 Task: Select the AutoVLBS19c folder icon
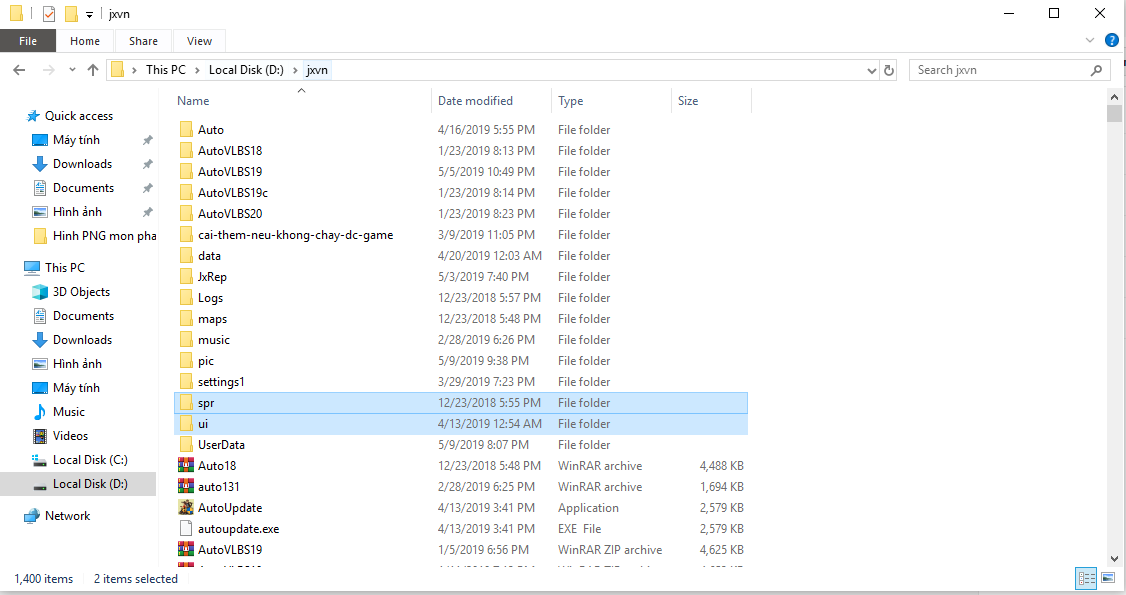(x=186, y=192)
